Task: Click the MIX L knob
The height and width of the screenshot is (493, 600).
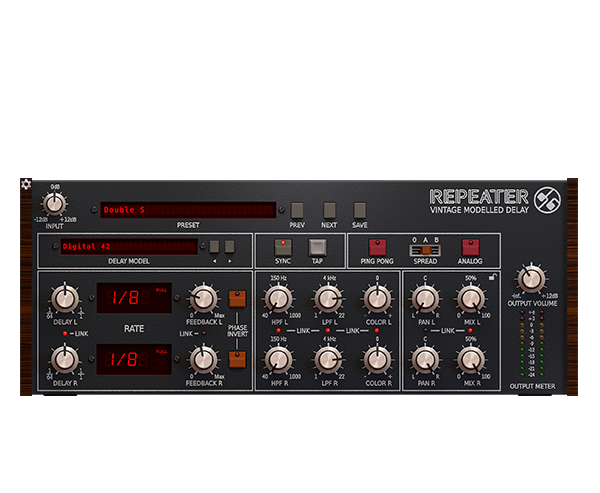Action: pyautogui.click(x=471, y=299)
